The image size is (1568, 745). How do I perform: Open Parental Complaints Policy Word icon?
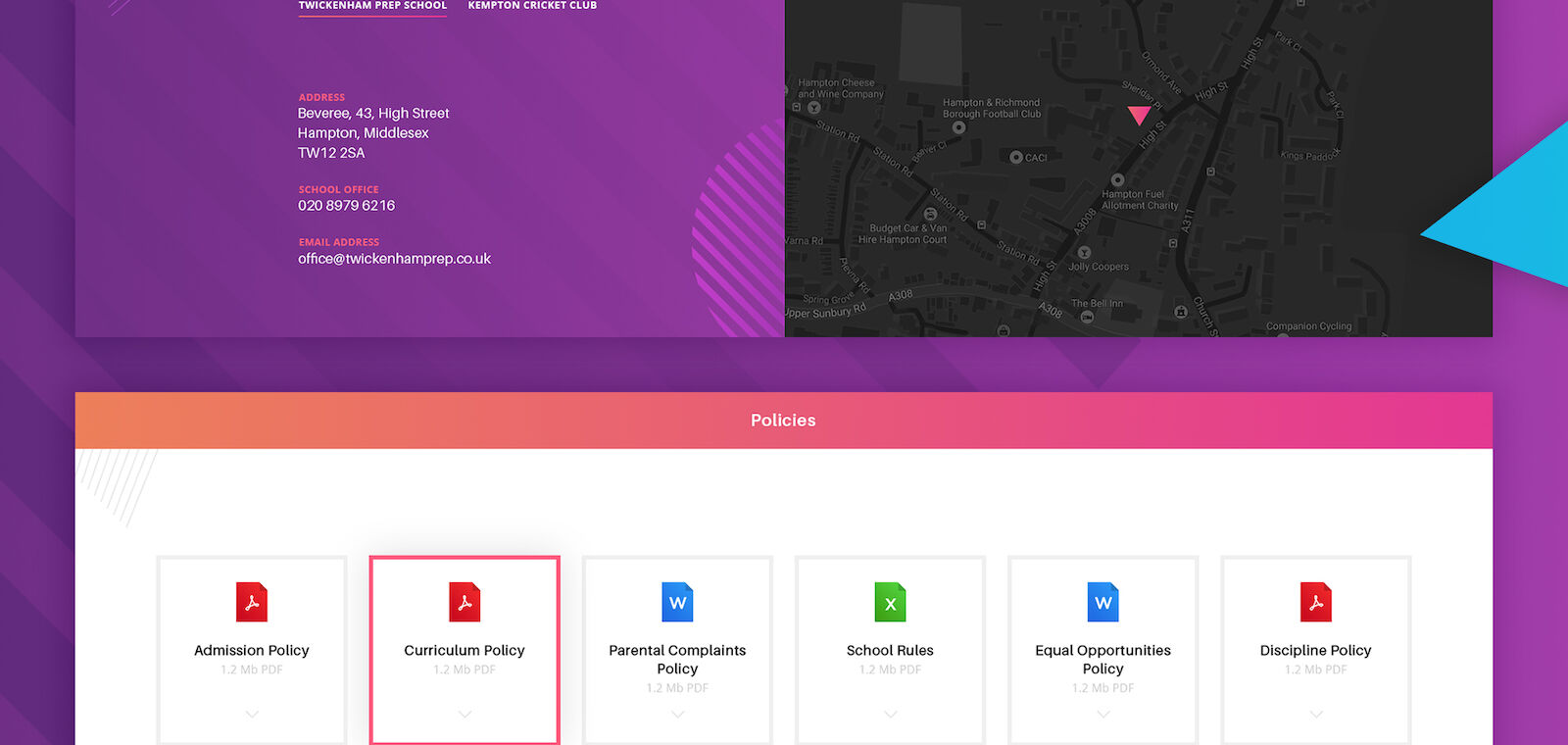tap(677, 602)
